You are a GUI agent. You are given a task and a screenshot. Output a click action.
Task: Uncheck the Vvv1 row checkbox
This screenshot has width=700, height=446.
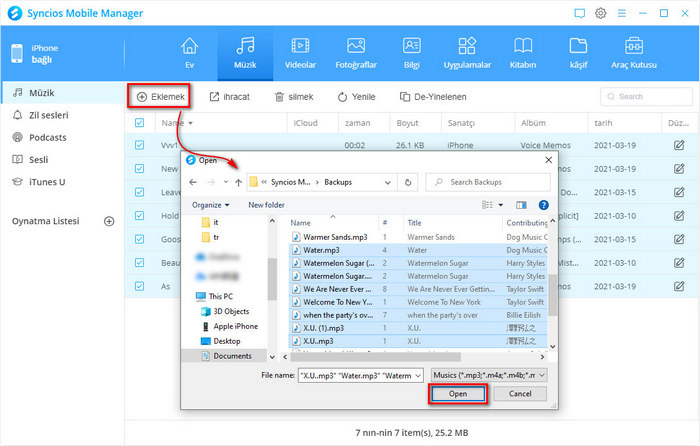tap(139, 145)
